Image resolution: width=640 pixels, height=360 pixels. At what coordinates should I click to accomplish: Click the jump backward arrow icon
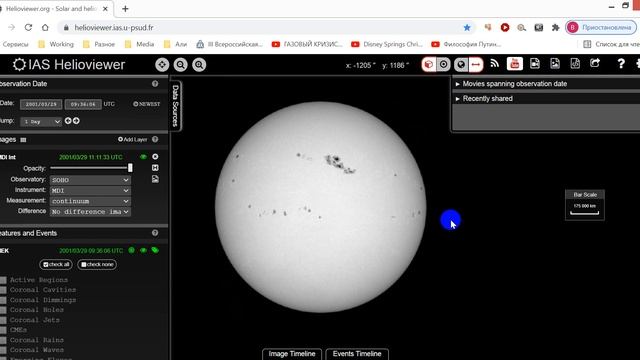pos(68,121)
